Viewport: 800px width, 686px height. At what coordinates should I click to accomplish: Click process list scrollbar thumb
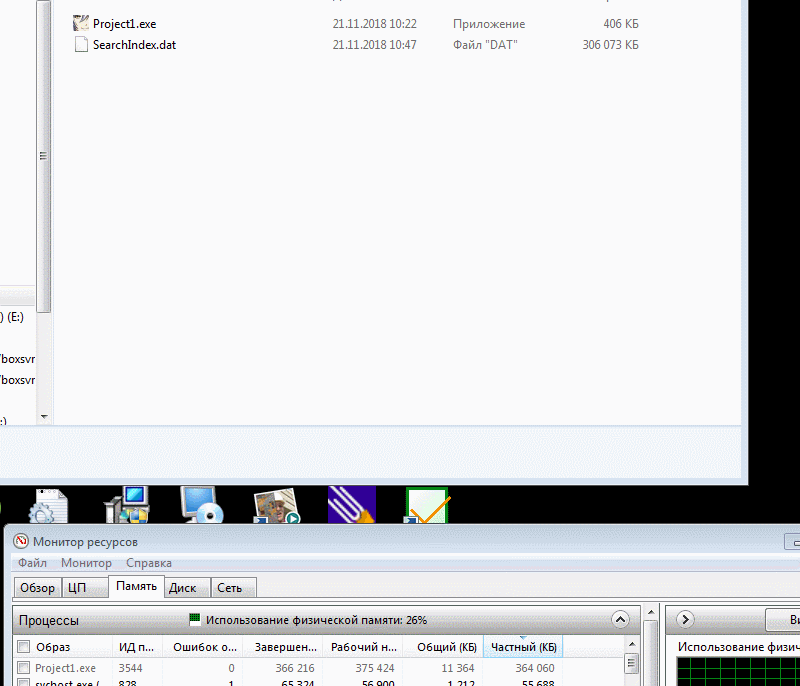[632, 663]
